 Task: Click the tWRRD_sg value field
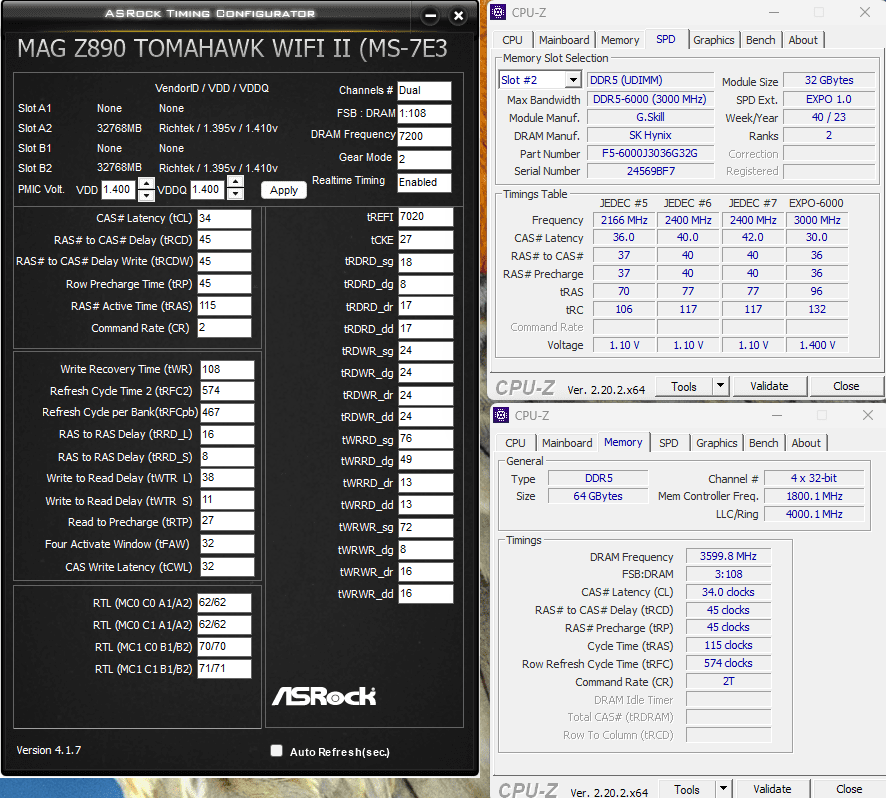(425, 439)
